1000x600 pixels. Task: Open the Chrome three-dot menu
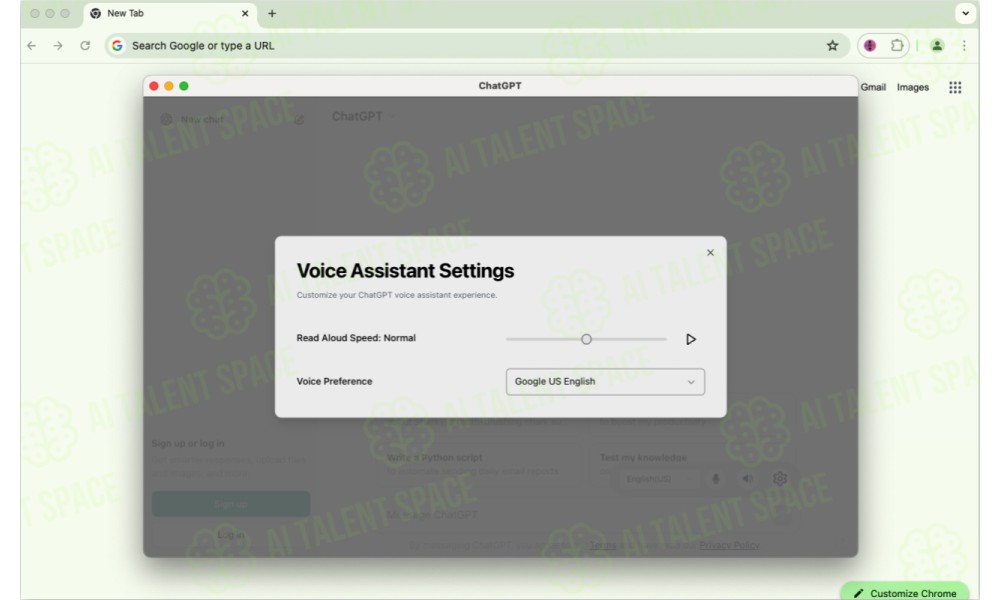(x=964, y=45)
